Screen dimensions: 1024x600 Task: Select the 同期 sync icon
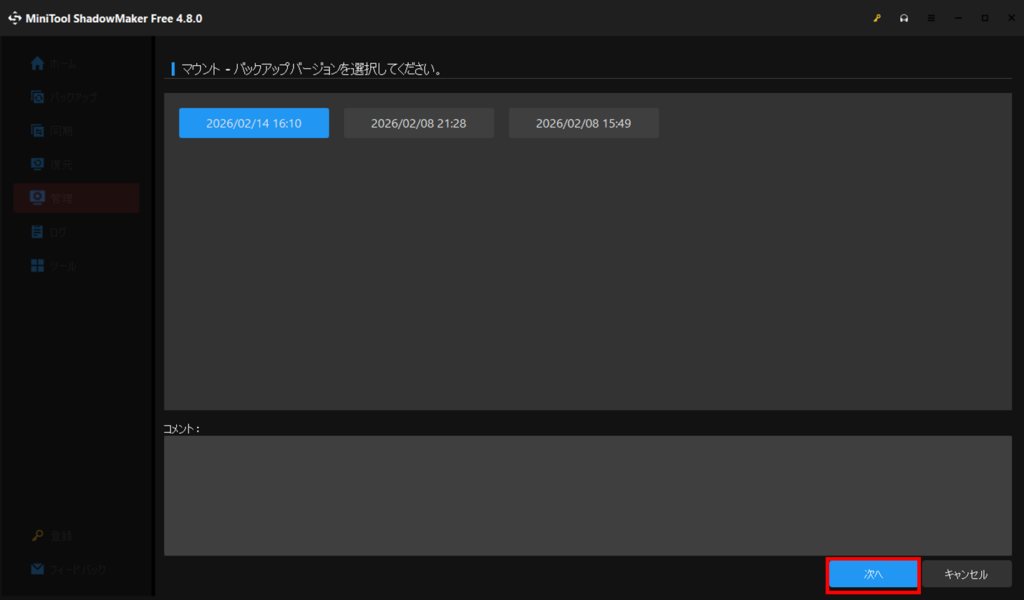pos(37,131)
